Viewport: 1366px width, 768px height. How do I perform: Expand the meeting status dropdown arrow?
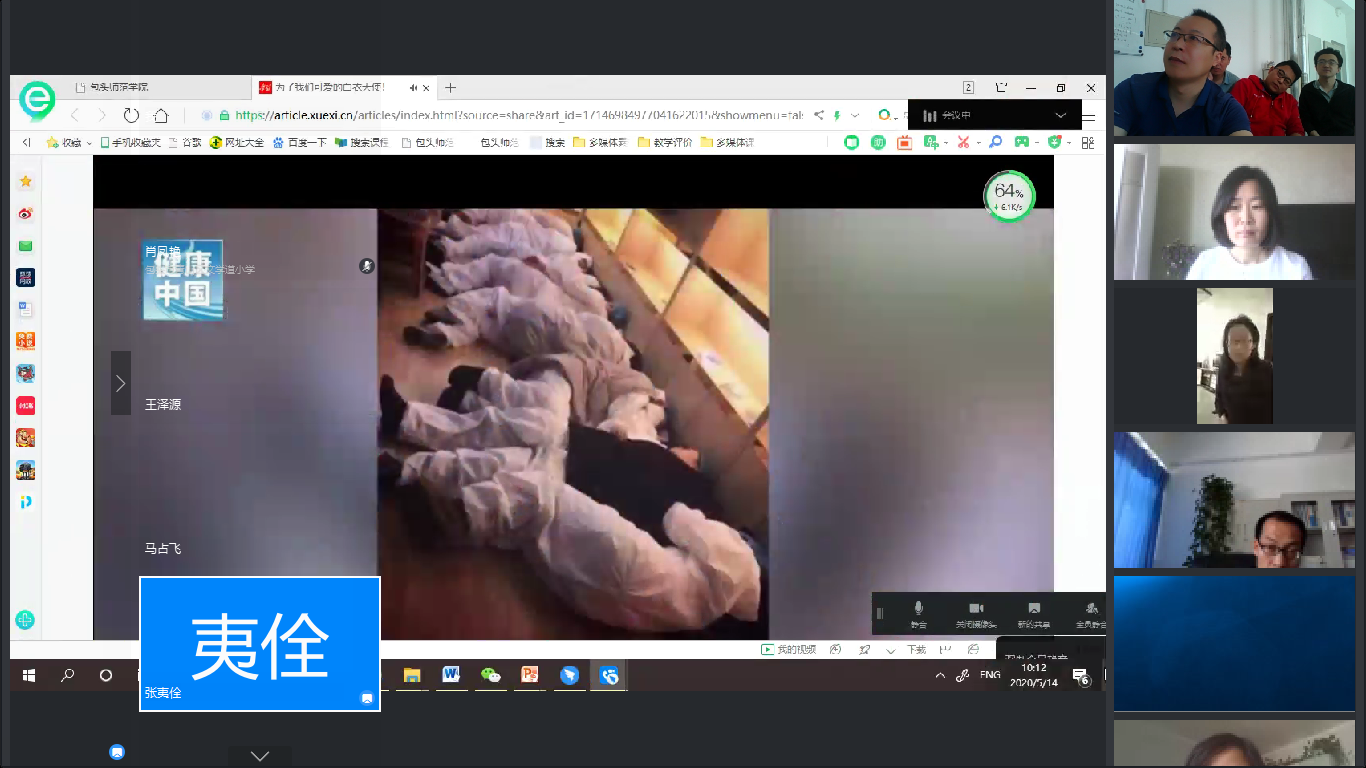[x=1060, y=116]
